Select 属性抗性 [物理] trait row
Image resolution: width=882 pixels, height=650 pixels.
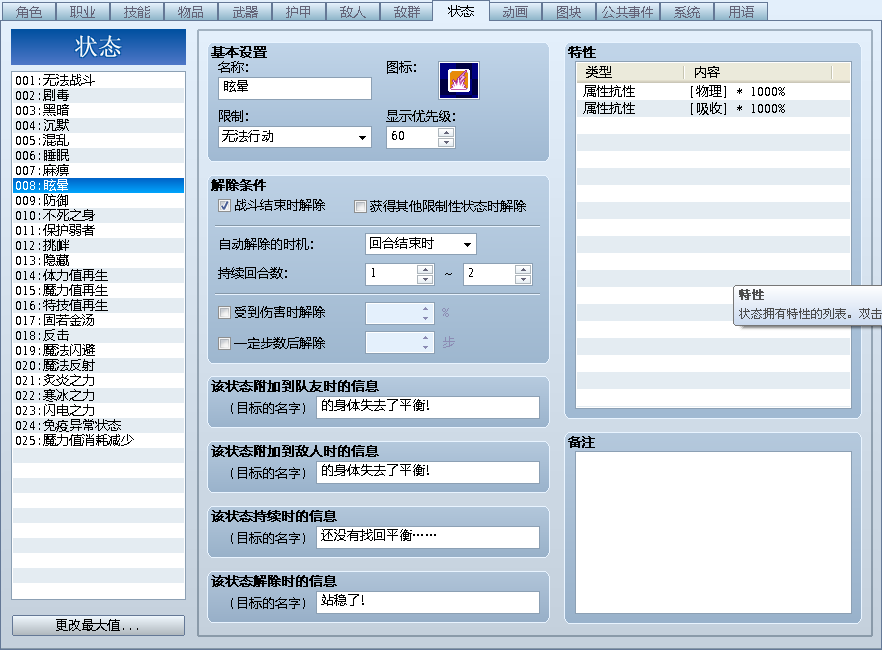click(x=713, y=92)
